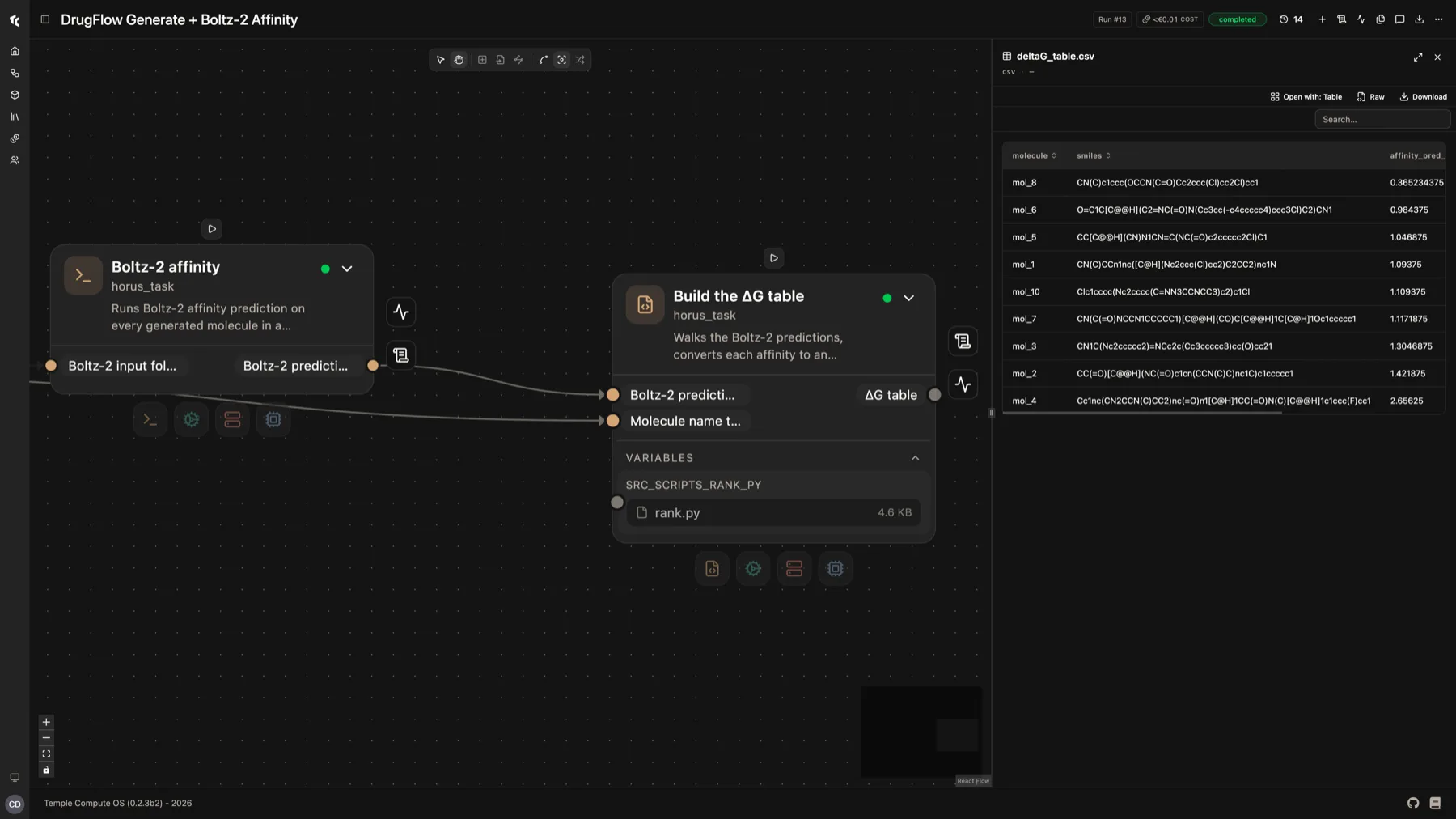The width and height of the screenshot is (1456, 819).
Task: Sort by the molecule column header
Action: (x=1034, y=155)
